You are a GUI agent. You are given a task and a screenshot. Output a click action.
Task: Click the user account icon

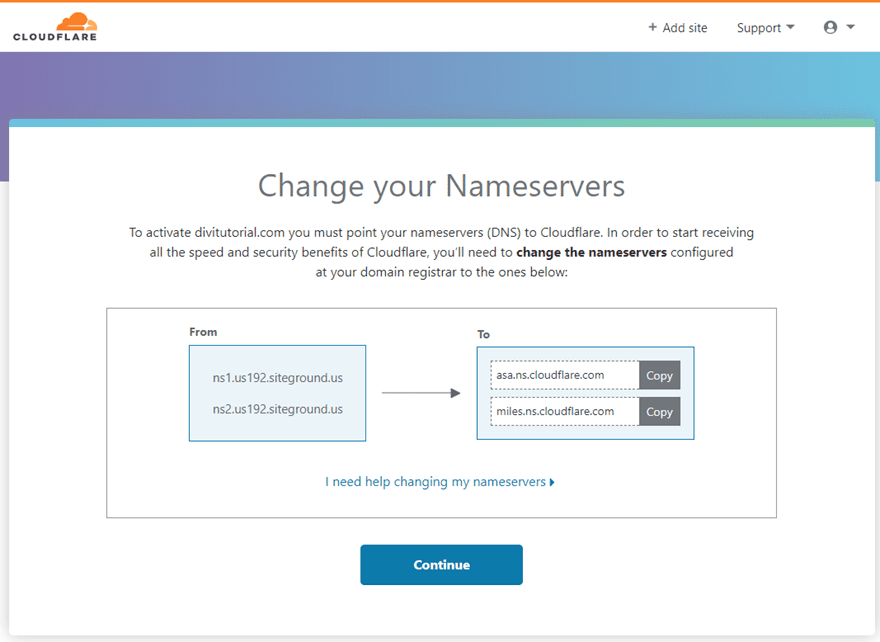tap(828, 27)
